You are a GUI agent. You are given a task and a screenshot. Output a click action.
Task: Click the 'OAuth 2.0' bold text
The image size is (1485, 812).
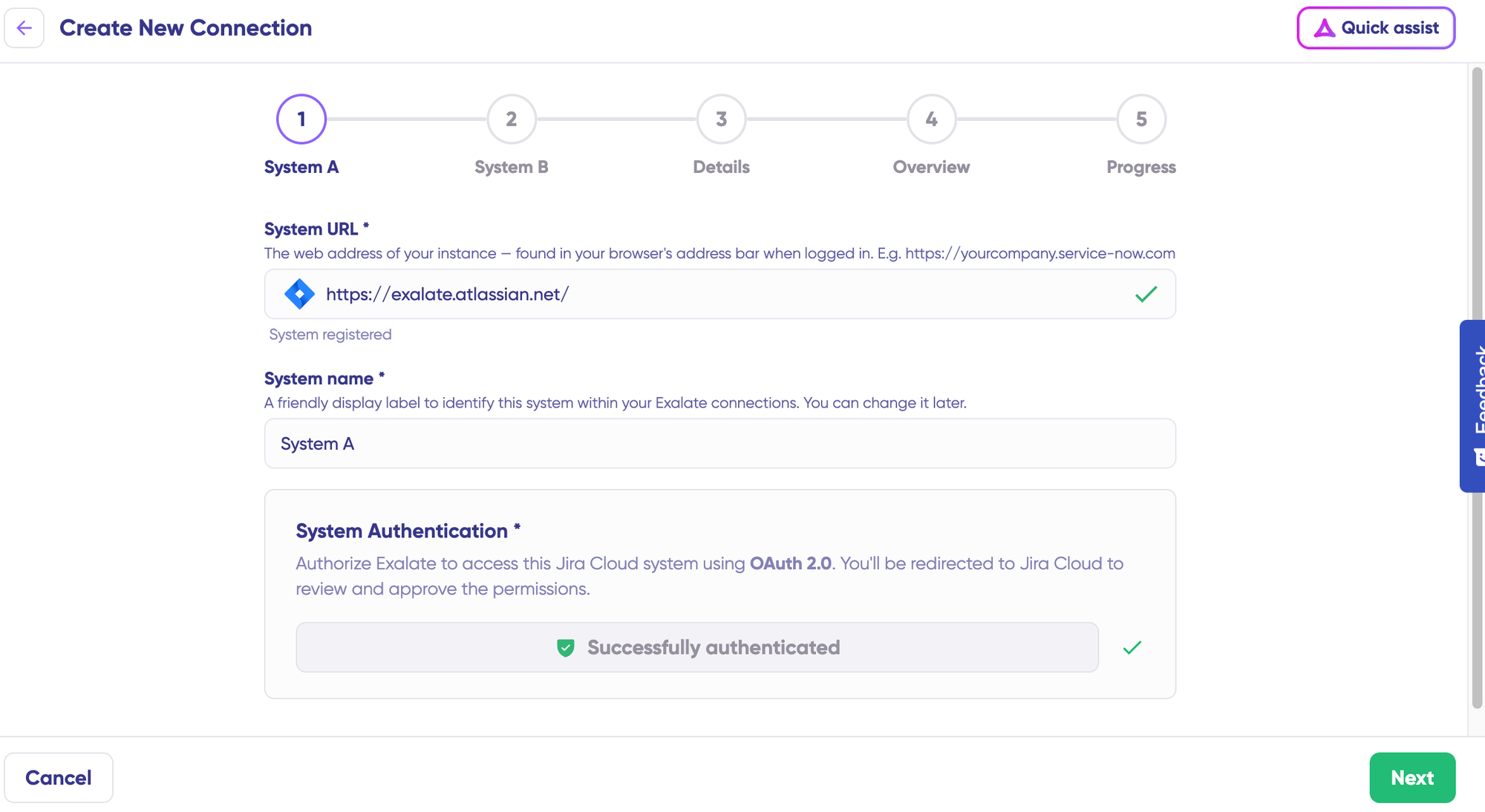[x=790, y=563]
